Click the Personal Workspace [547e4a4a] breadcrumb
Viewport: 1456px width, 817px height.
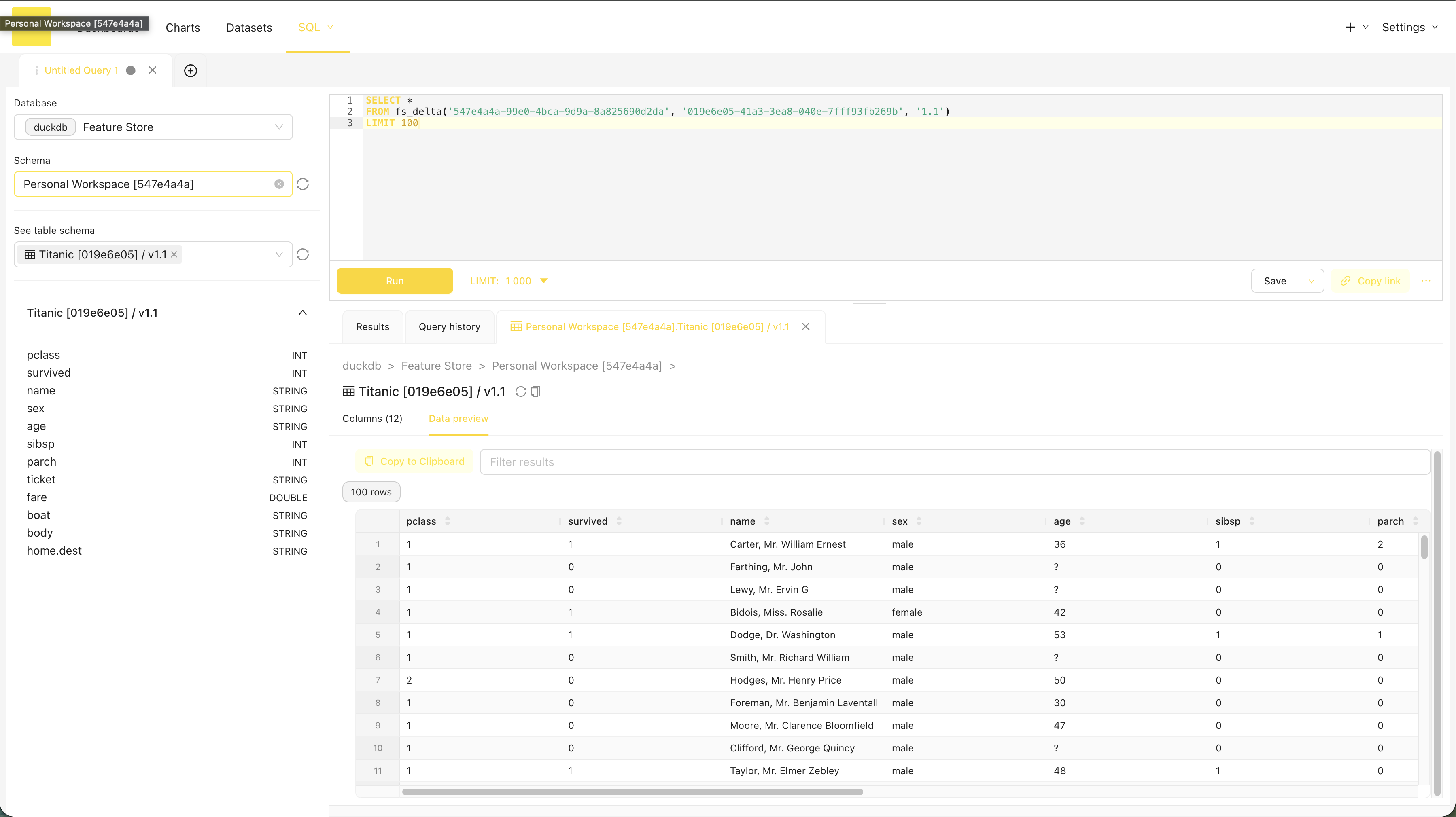click(577, 366)
